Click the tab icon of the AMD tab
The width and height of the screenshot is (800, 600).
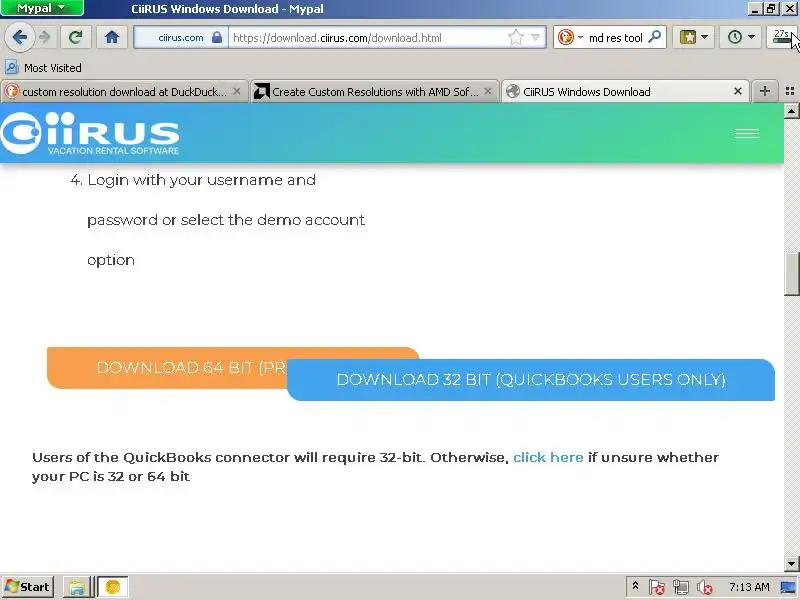[262, 91]
